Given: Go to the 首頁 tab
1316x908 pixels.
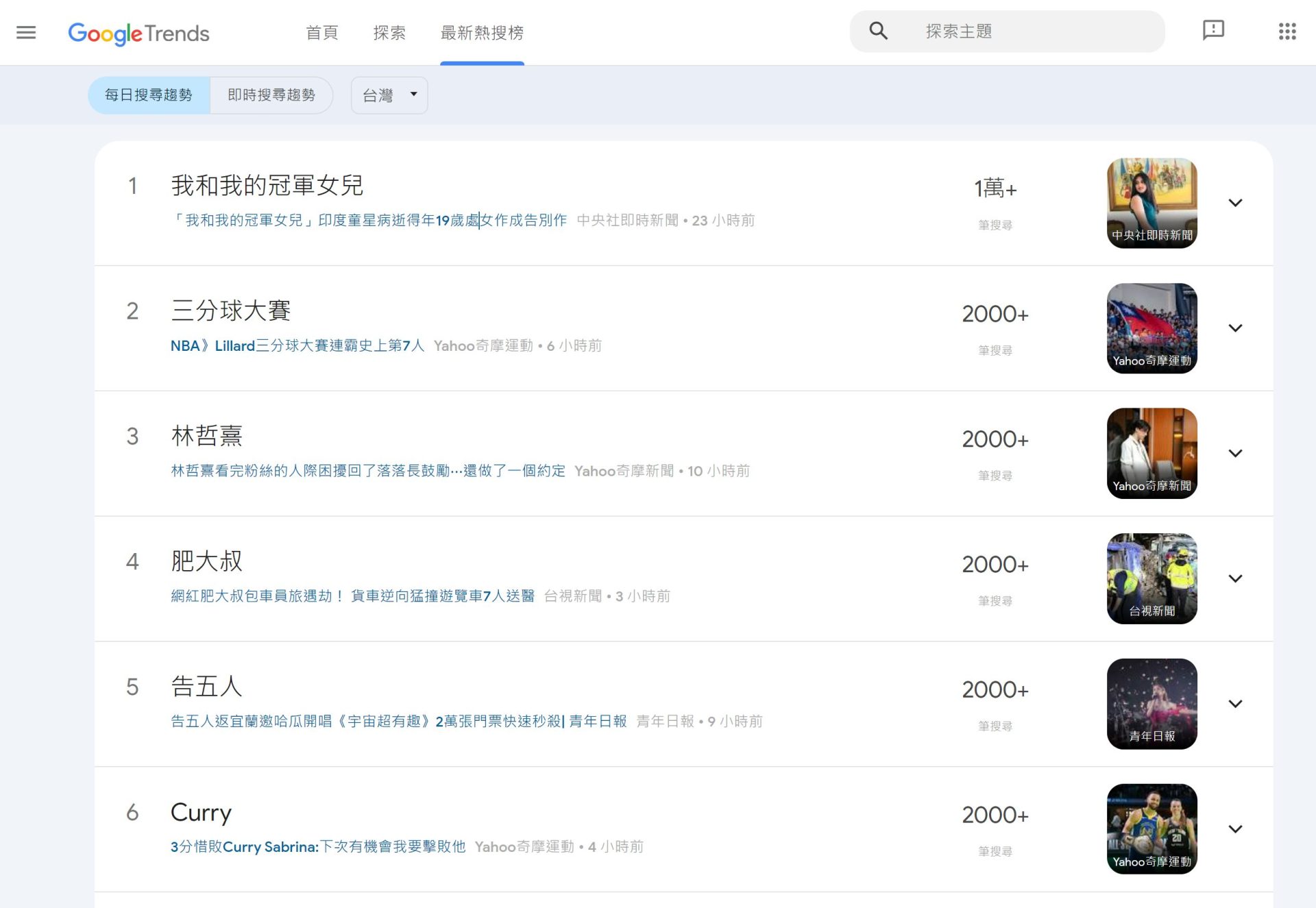Looking at the screenshot, I should (321, 33).
